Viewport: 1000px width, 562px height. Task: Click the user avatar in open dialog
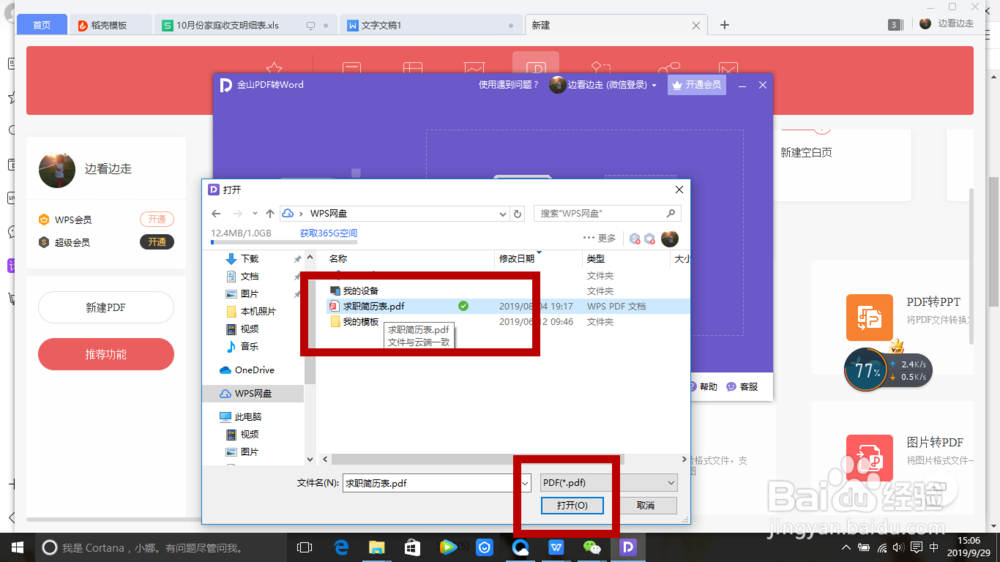pyautogui.click(x=670, y=239)
